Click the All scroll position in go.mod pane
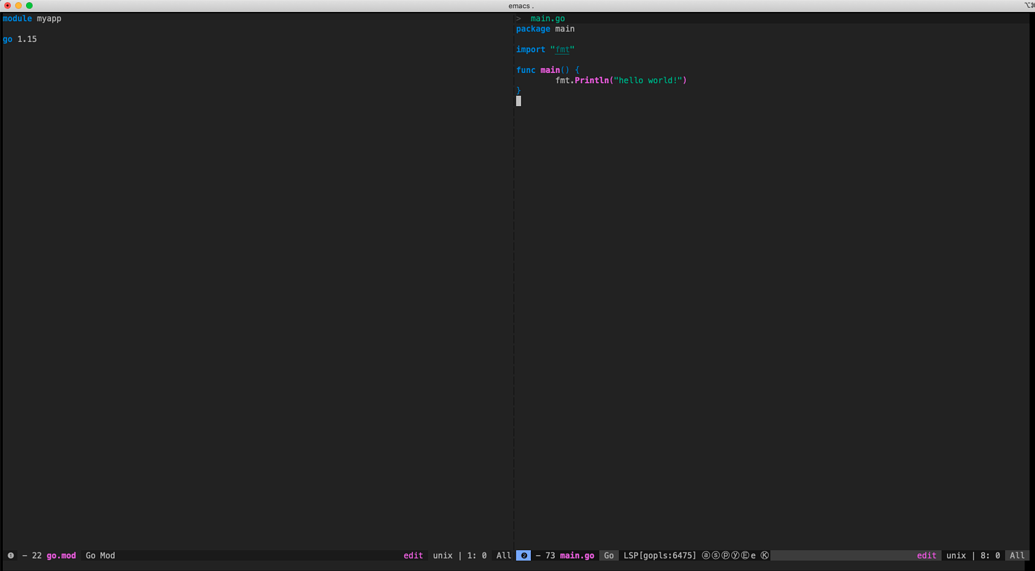This screenshot has height=571, width=1035. pyautogui.click(x=504, y=556)
